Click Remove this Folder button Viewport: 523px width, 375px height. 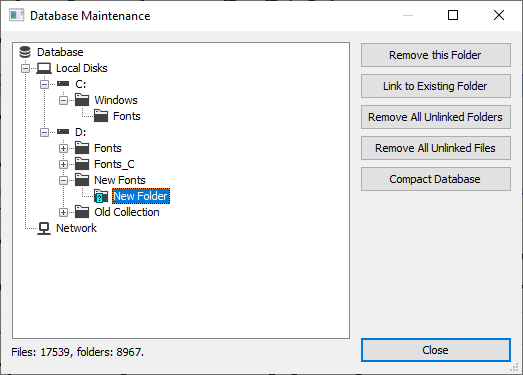coord(436,55)
